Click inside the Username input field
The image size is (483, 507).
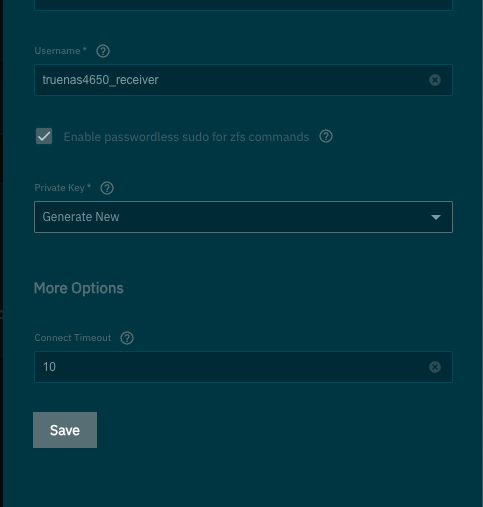[x=243, y=80]
